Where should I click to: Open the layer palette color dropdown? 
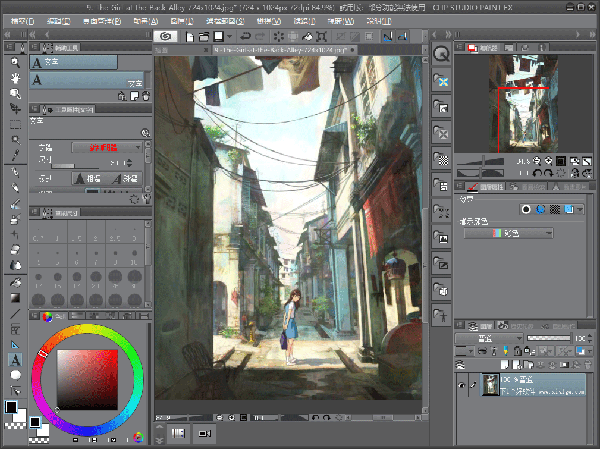click(465, 351)
